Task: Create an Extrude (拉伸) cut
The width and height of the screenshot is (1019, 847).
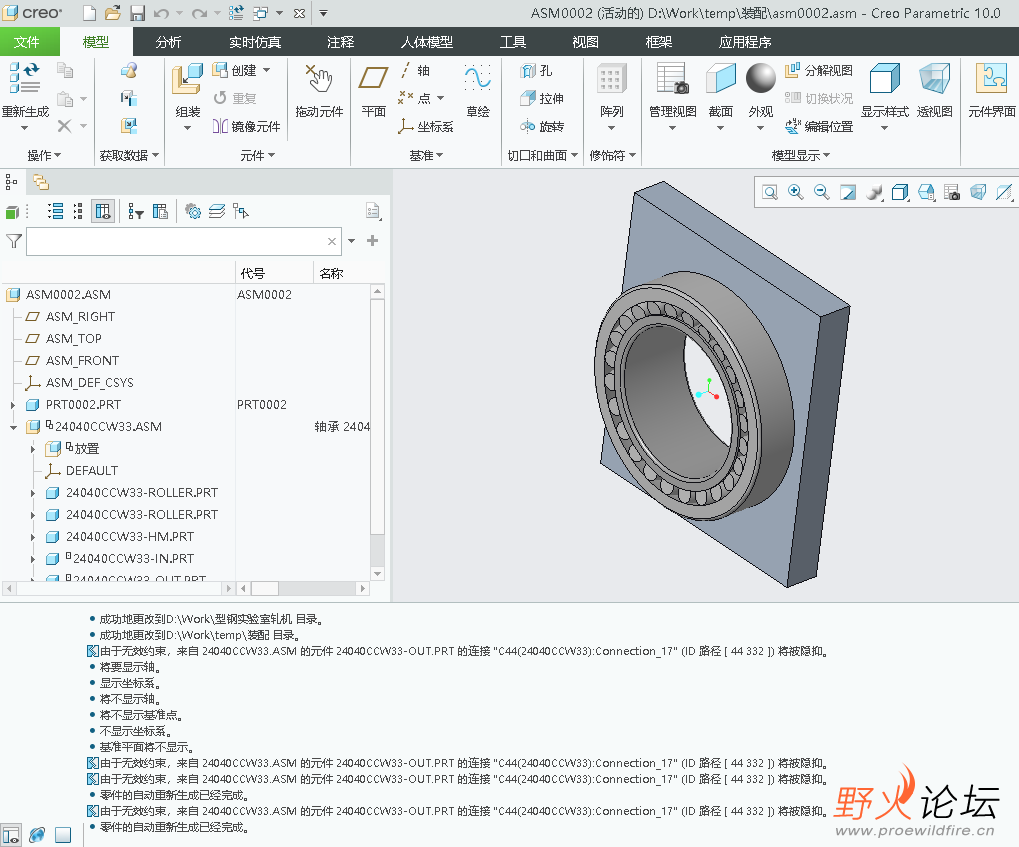Action: click(x=542, y=98)
